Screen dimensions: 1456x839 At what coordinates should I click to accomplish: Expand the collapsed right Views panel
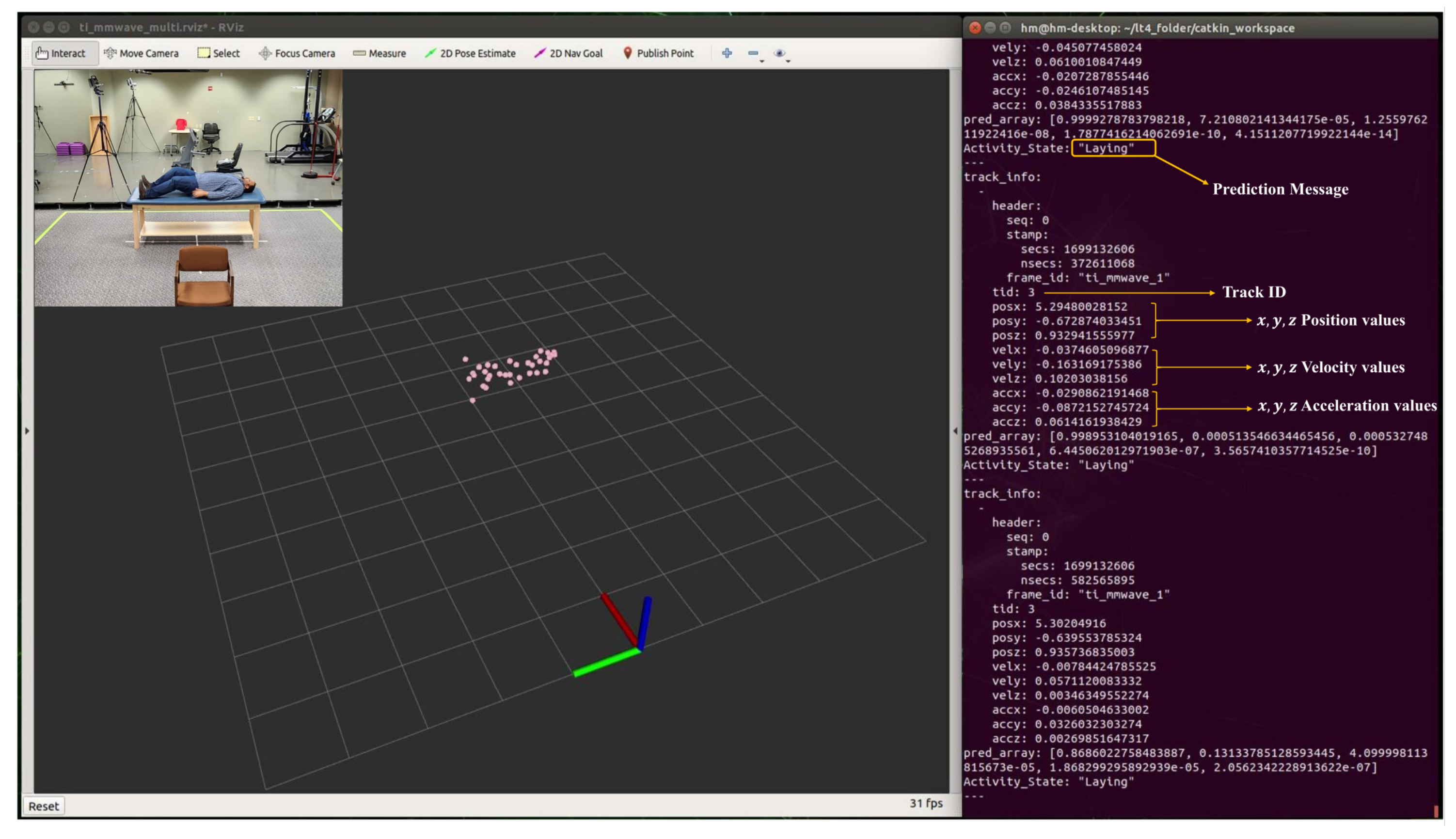pos(955,430)
